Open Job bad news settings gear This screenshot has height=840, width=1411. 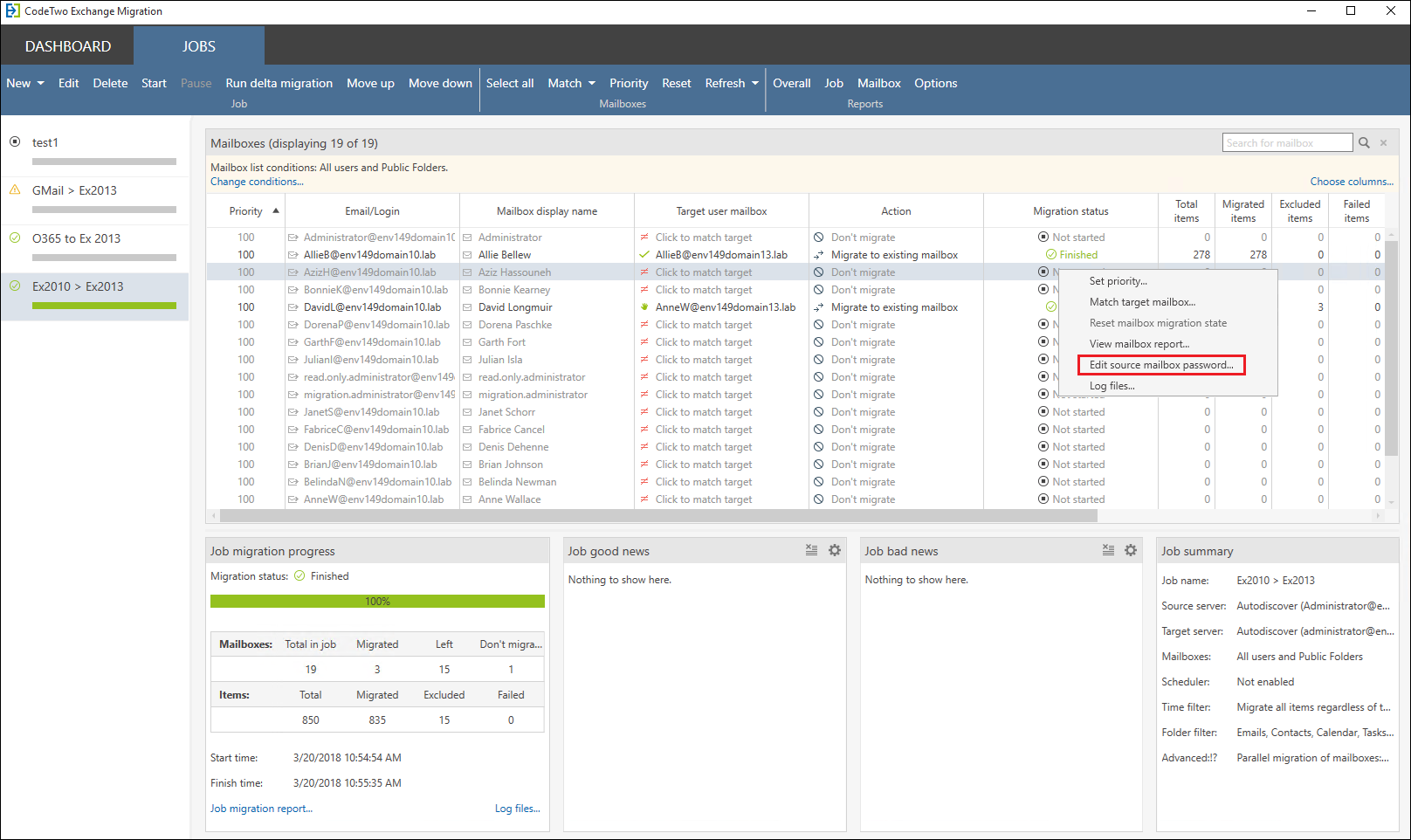(1131, 550)
